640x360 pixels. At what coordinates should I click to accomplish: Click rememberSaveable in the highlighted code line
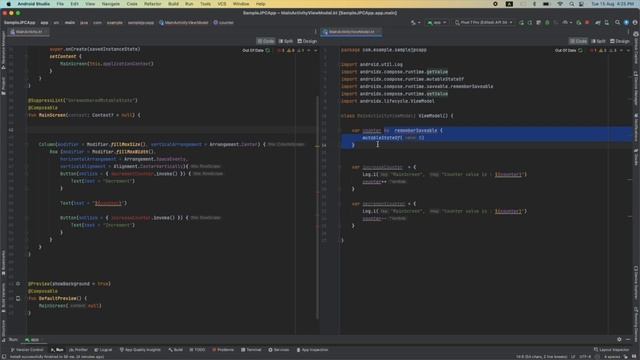(416, 131)
